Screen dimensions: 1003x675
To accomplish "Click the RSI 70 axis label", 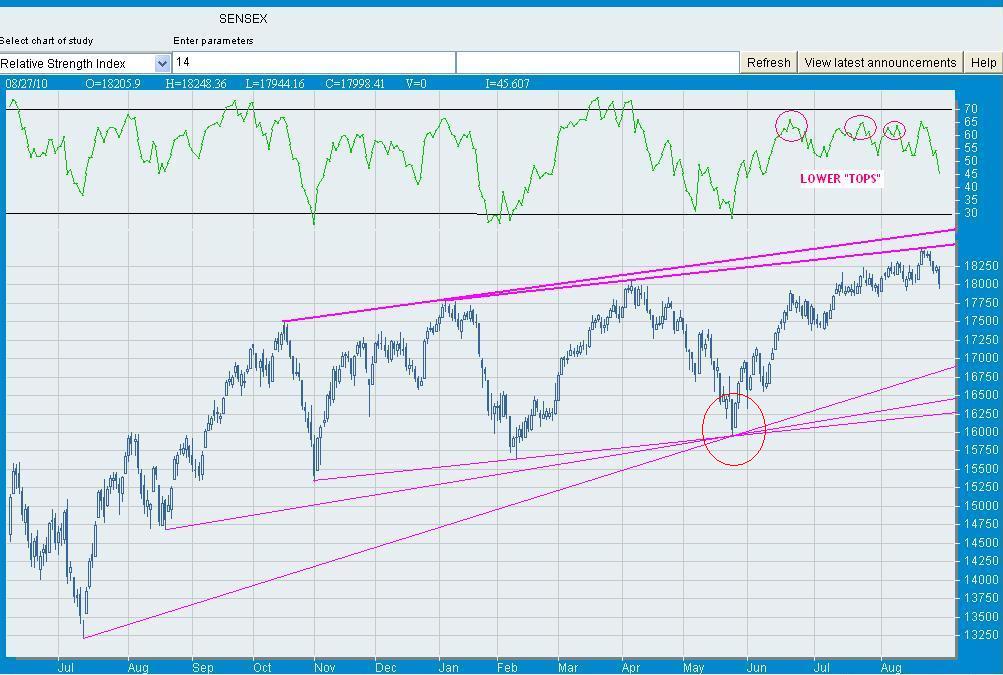I will click(970, 109).
